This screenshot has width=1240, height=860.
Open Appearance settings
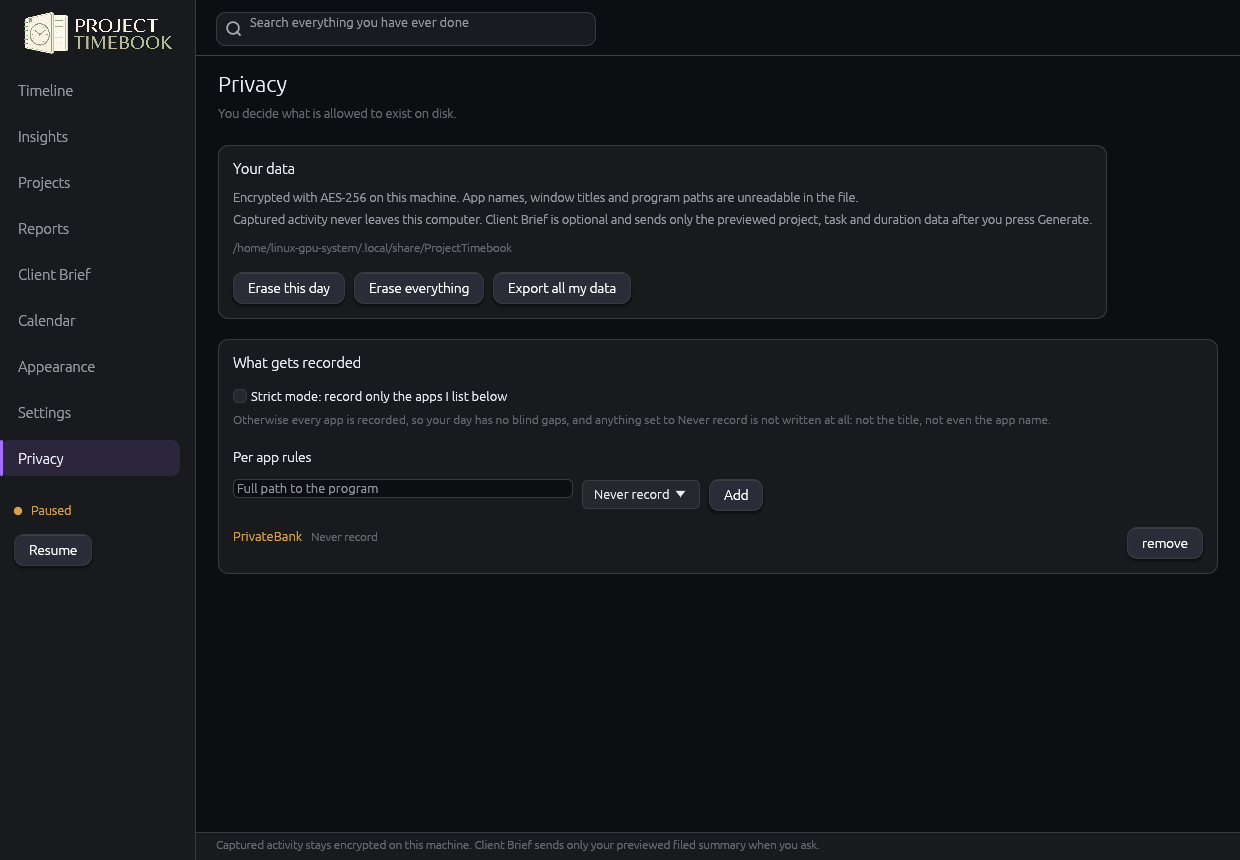90,366
